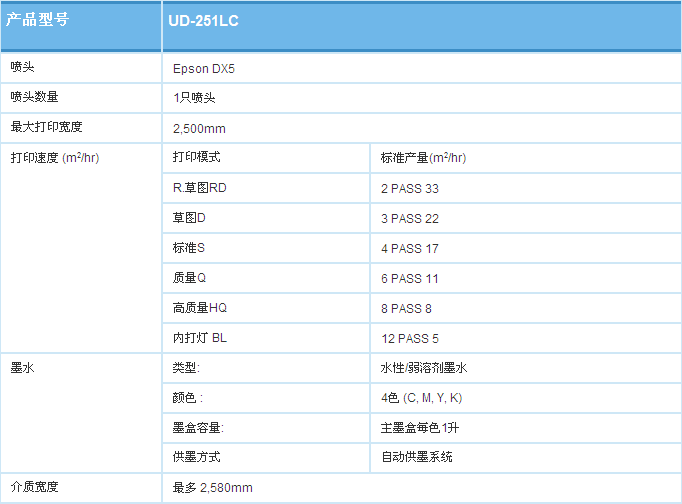Click the 4 PASS 17 value
This screenshot has height=504, width=682.
tap(410, 248)
